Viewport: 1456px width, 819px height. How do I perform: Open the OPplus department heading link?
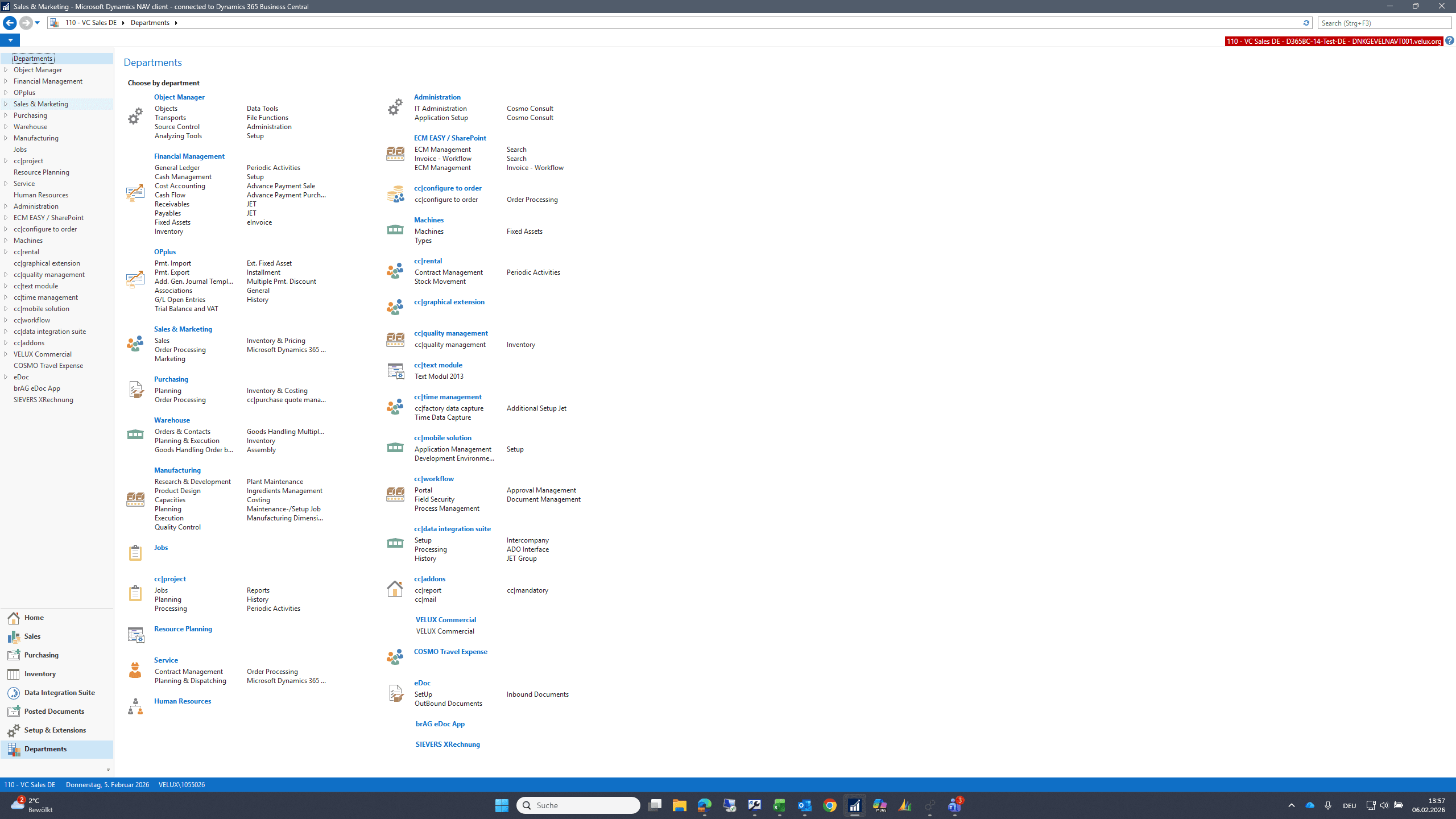[165, 252]
